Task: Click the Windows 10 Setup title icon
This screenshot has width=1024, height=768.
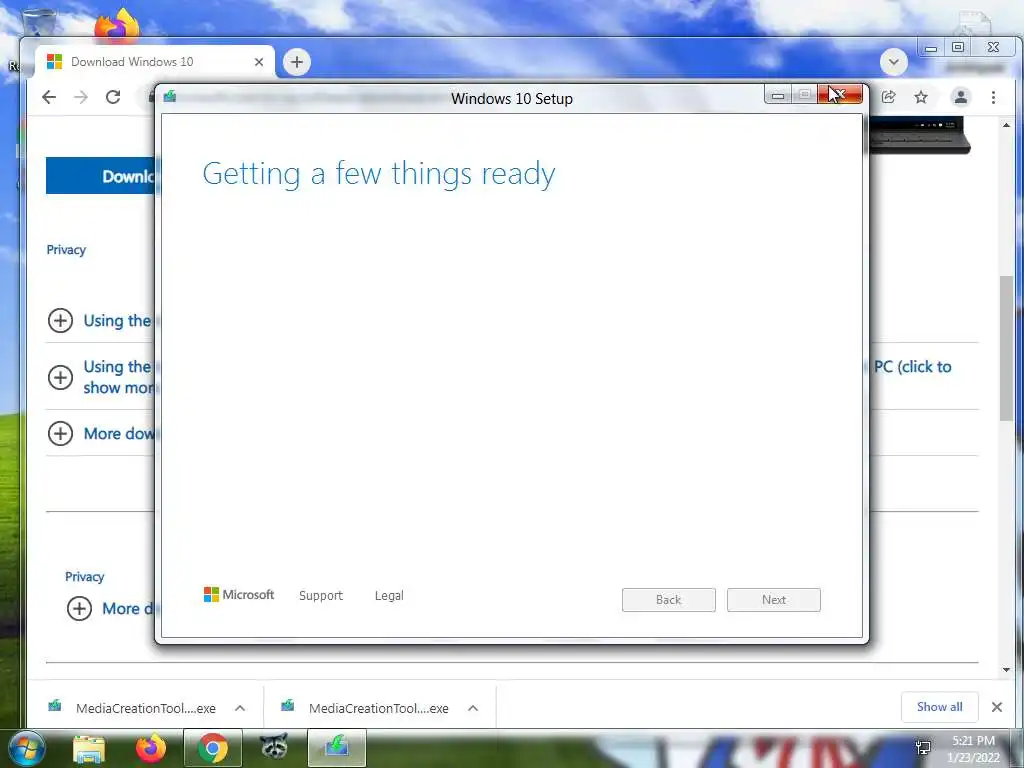Action: [170, 97]
